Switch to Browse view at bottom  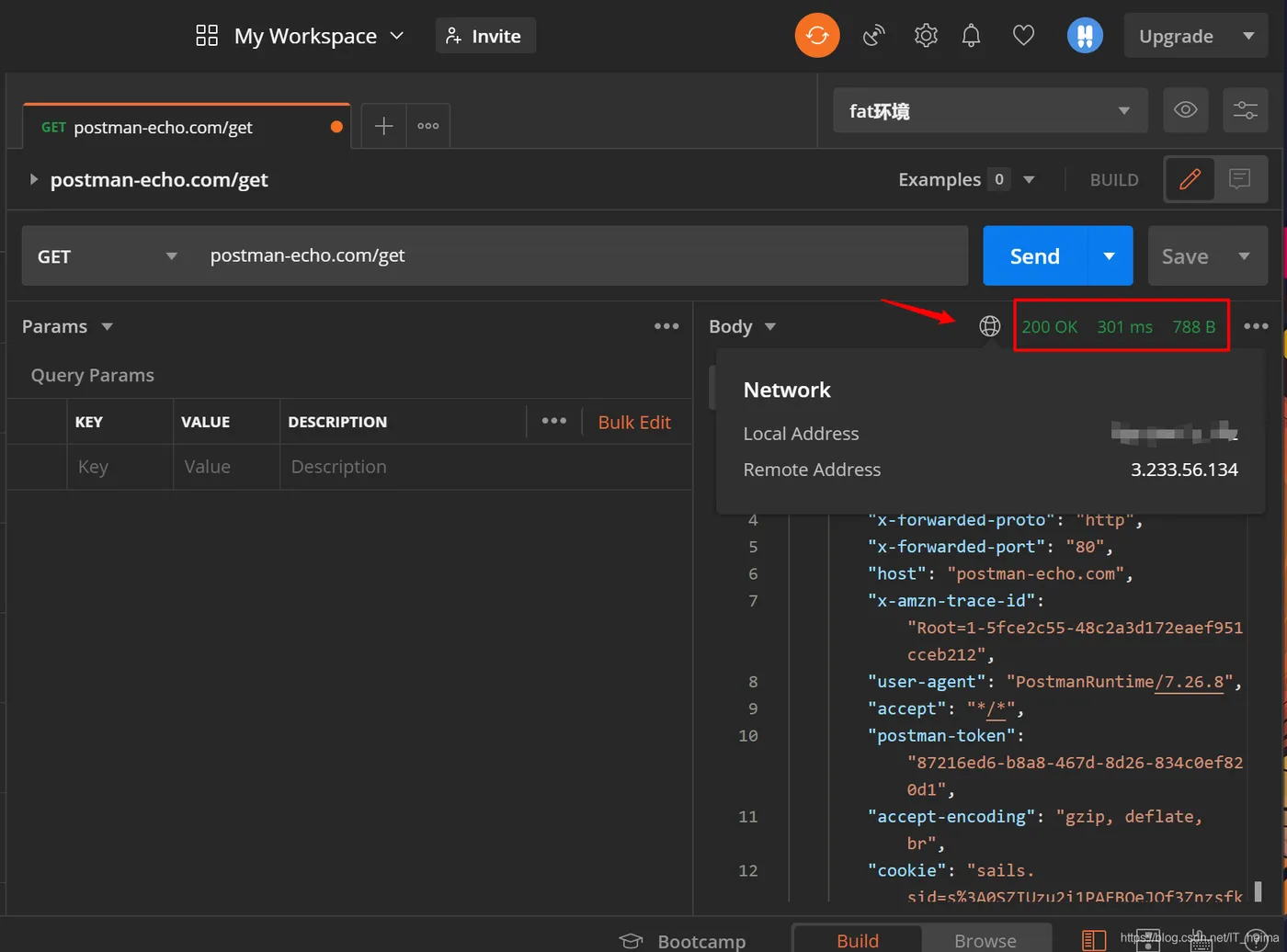point(985,940)
